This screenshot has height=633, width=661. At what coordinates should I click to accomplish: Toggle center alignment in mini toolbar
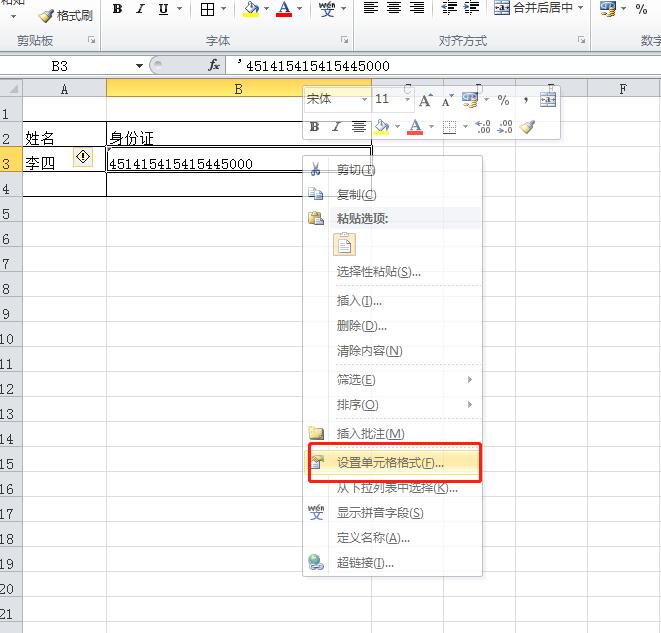pos(359,126)
